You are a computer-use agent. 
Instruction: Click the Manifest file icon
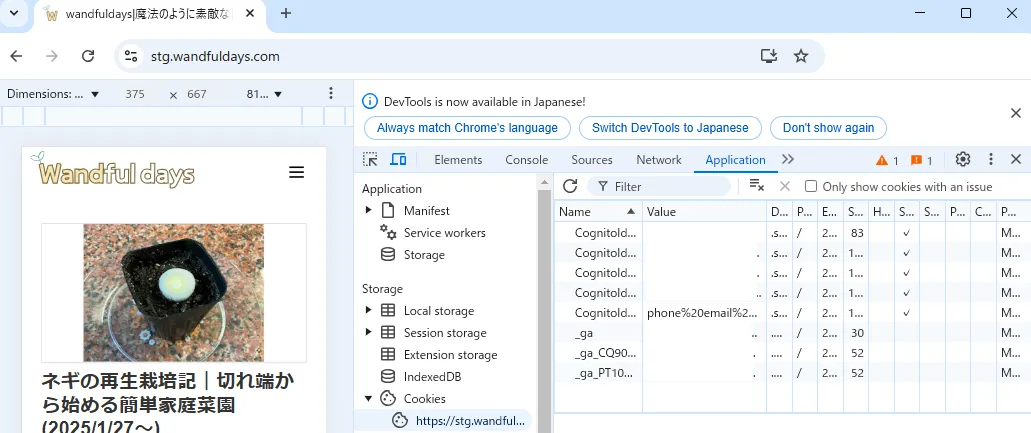tap(389, 211)
